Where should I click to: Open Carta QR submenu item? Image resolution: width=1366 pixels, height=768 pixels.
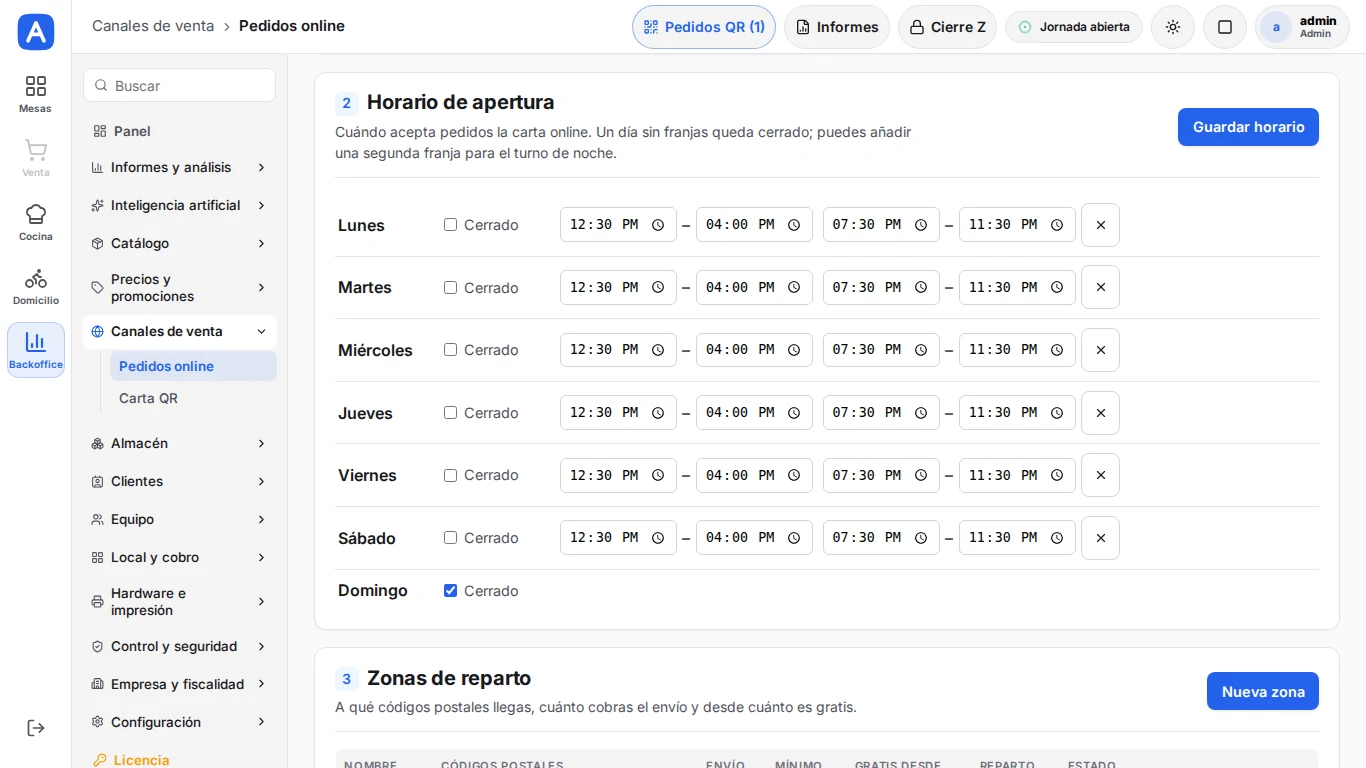point(193,398)
